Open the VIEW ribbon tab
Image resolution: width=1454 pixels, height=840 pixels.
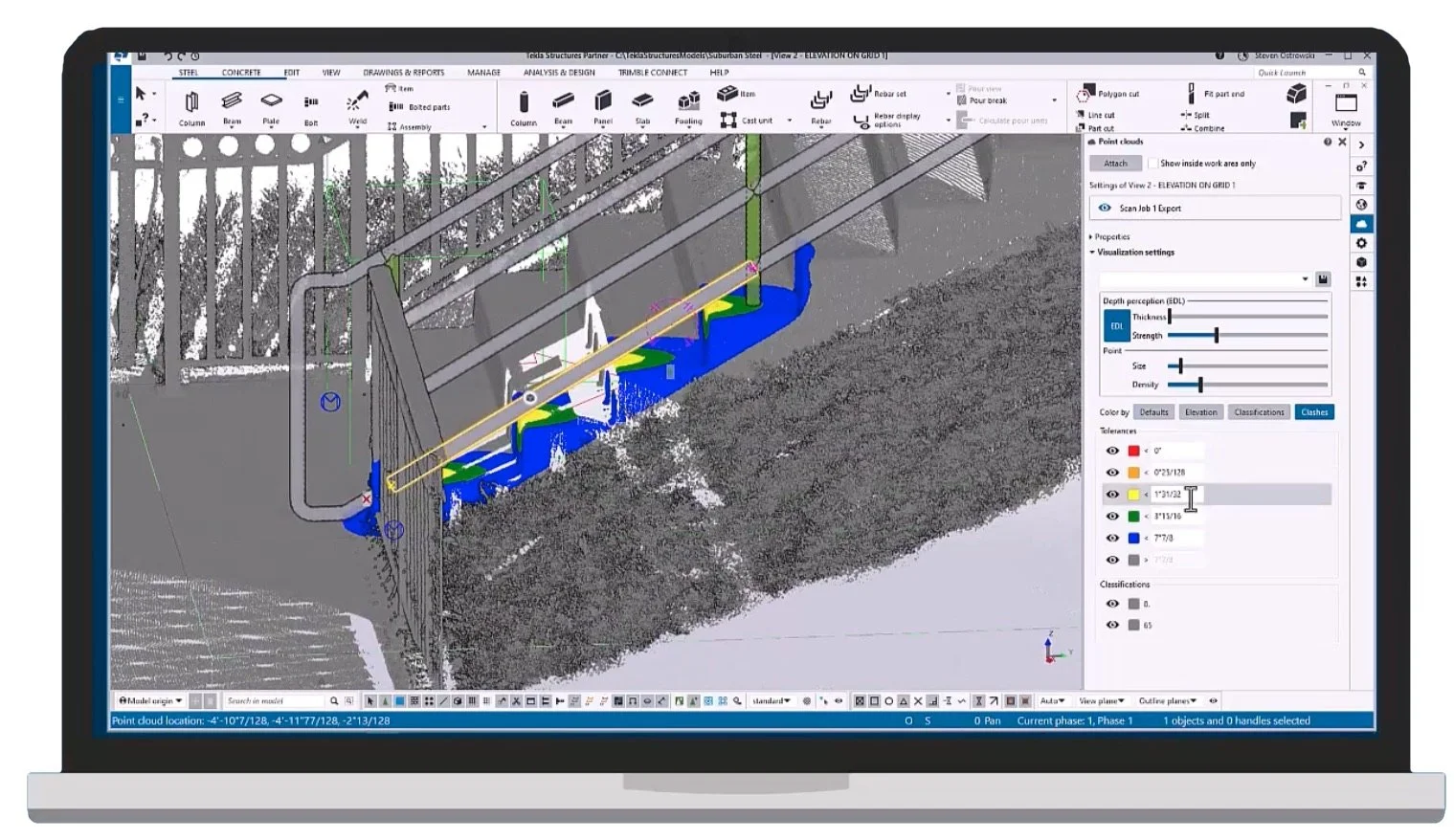(331, 73)
